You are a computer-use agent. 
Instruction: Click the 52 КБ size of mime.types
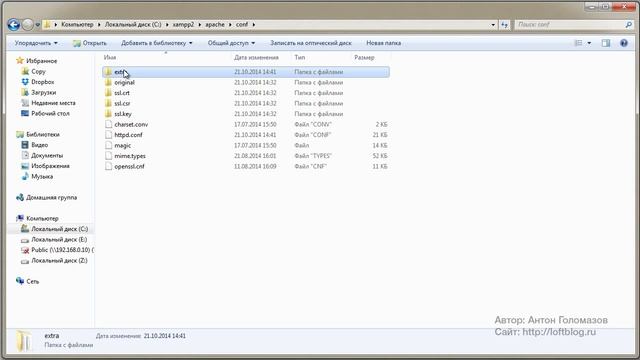pyautogui.click(x=380, y=156)
